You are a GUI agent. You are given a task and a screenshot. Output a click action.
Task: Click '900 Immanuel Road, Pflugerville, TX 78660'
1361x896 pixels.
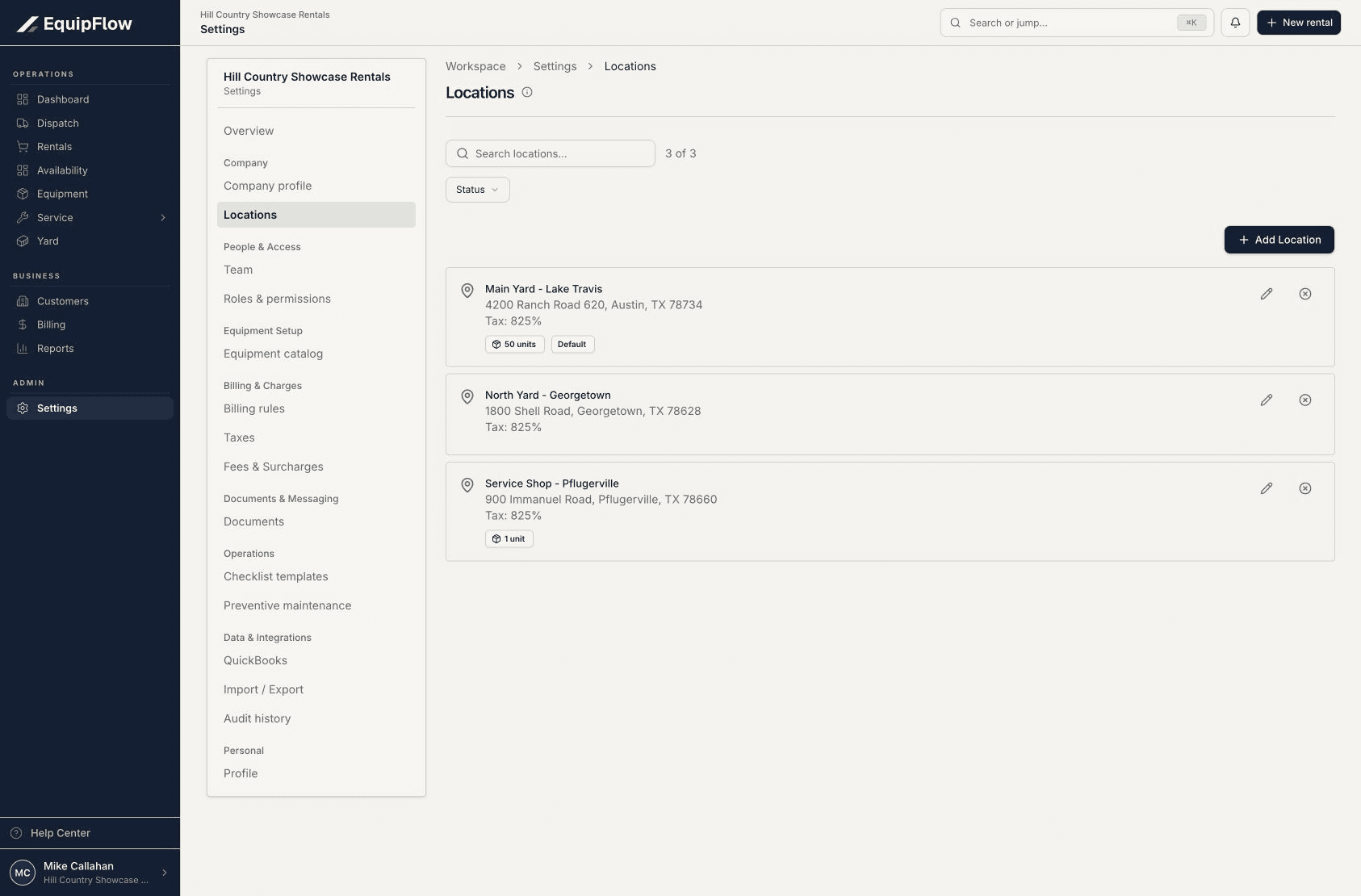tap(601, 500)
